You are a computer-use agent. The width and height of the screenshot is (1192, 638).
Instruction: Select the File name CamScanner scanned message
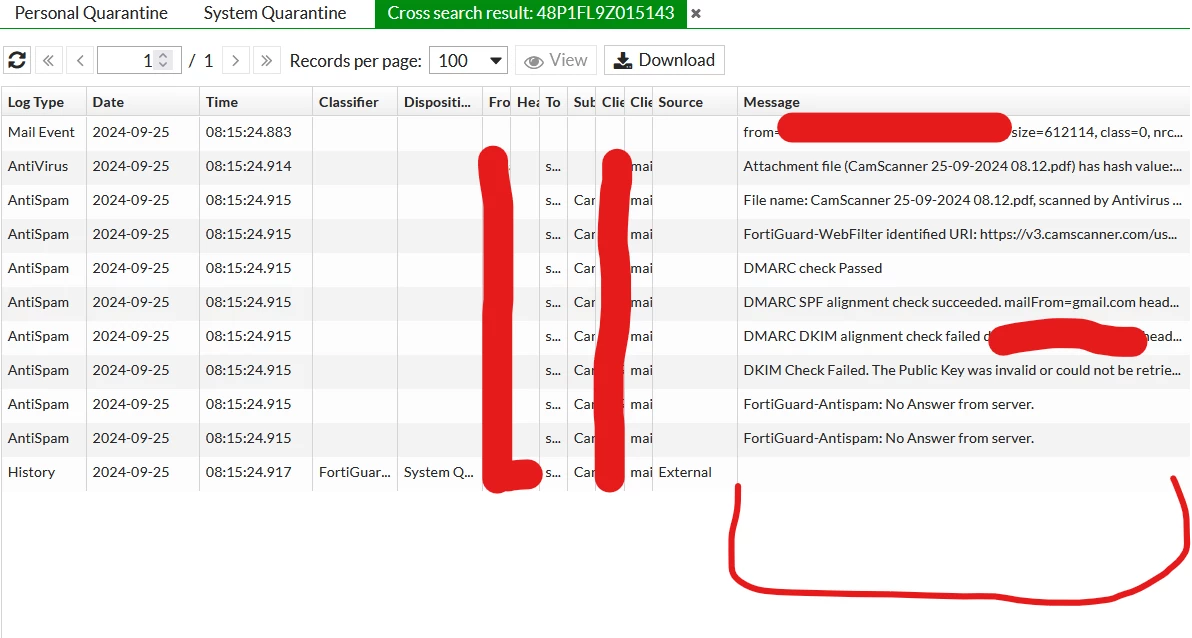coord(962,200)
